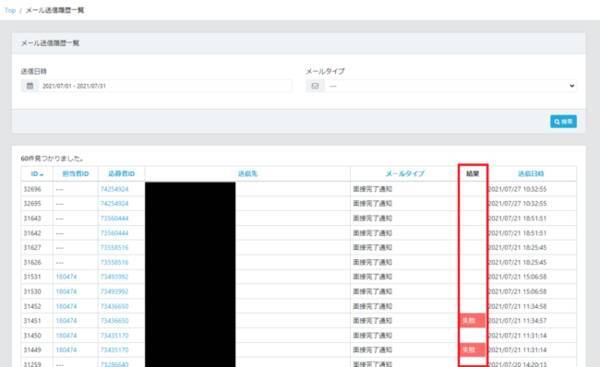Click the 60件 found result count text
600x367 pixels.
point(52,158)
